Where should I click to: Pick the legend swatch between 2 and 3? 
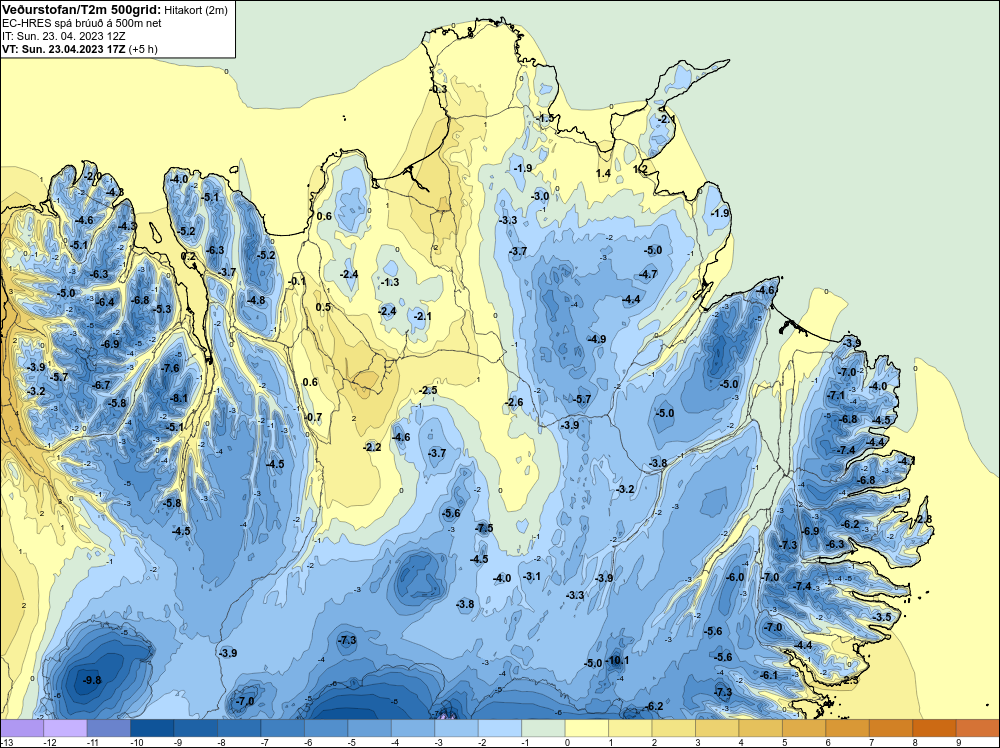pyautogui.click(x=673, y=728)
